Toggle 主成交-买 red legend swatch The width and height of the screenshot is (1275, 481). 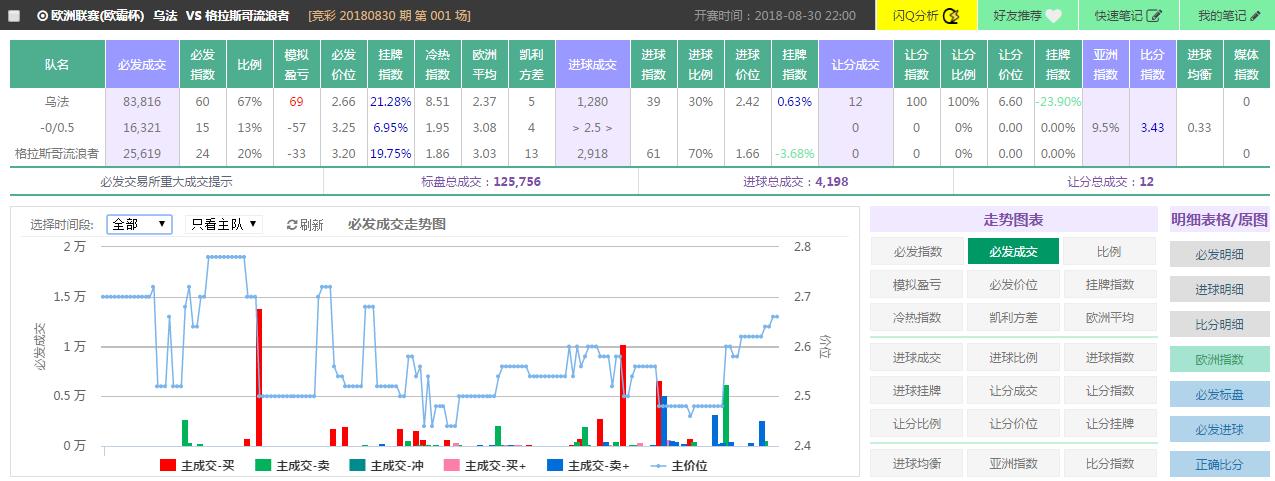167,465
